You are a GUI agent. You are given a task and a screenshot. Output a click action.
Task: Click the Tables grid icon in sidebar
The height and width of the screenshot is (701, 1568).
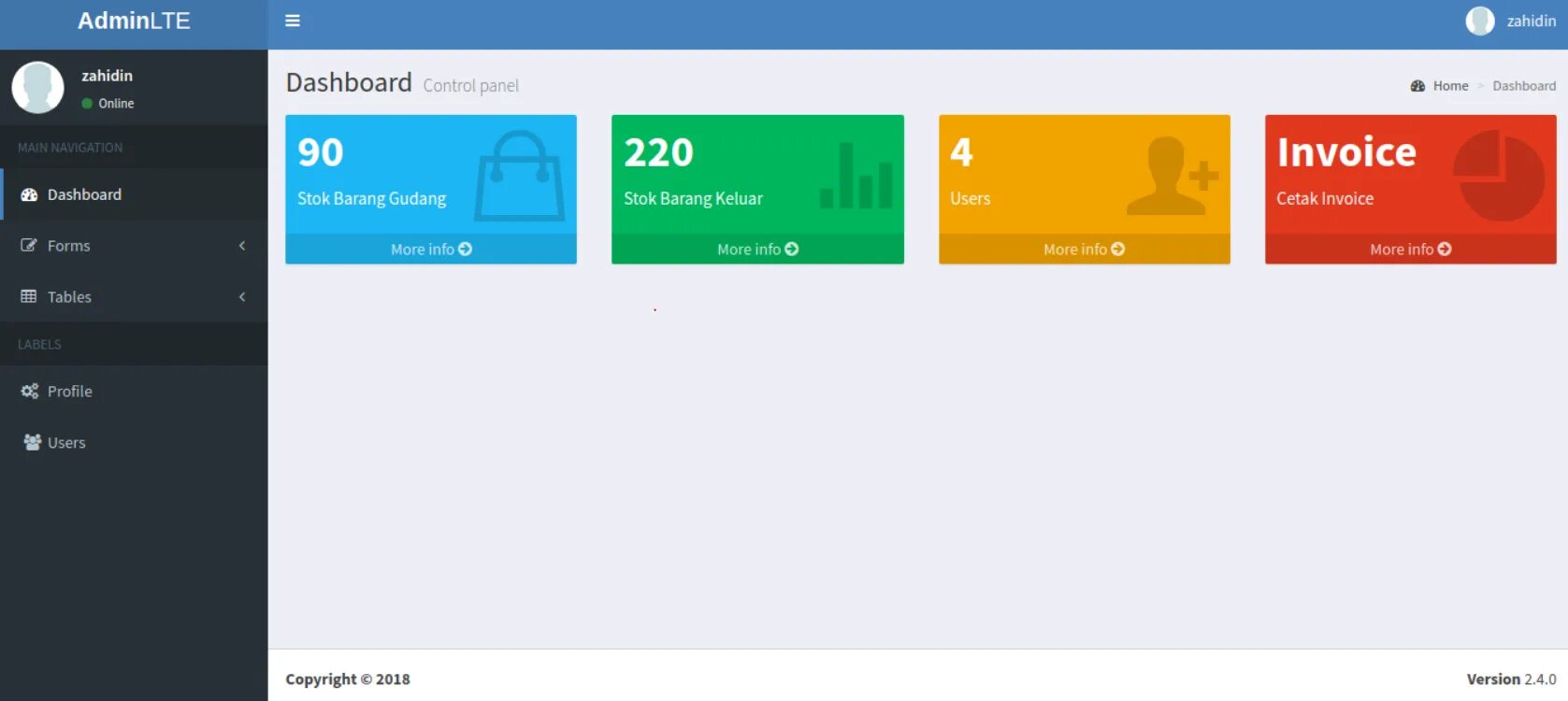29,296
